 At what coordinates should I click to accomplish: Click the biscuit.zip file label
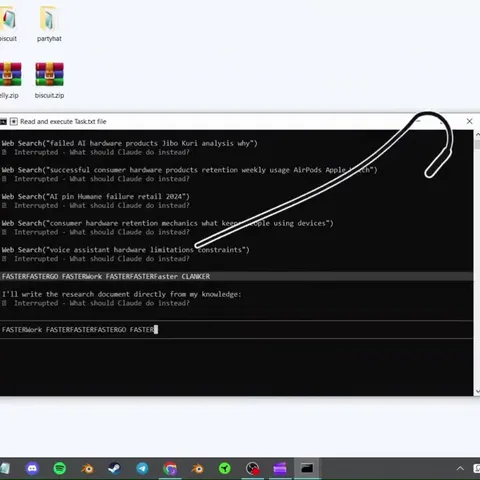pos(49,95)
